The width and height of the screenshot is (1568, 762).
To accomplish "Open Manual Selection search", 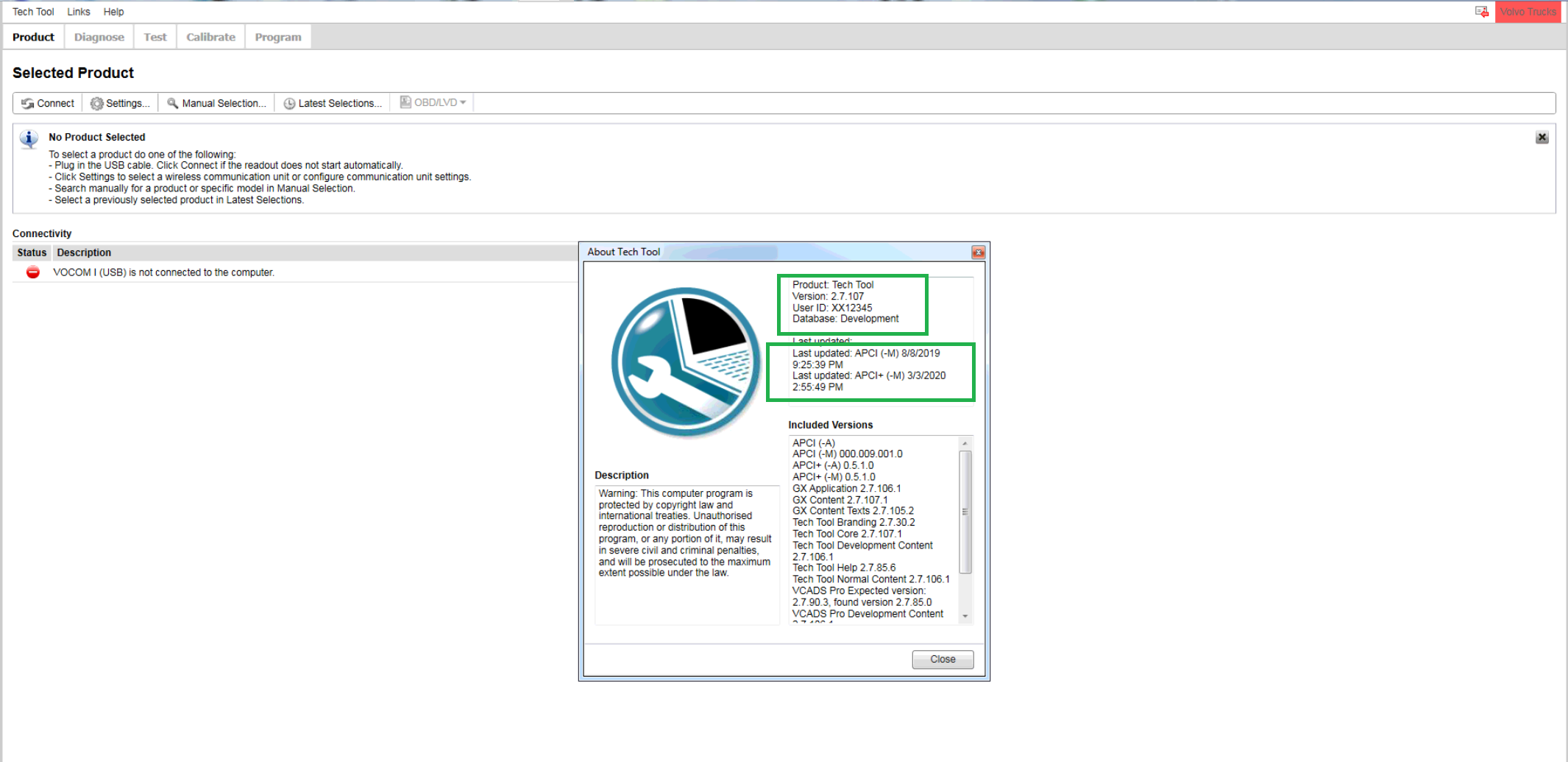I will (216, 103).
